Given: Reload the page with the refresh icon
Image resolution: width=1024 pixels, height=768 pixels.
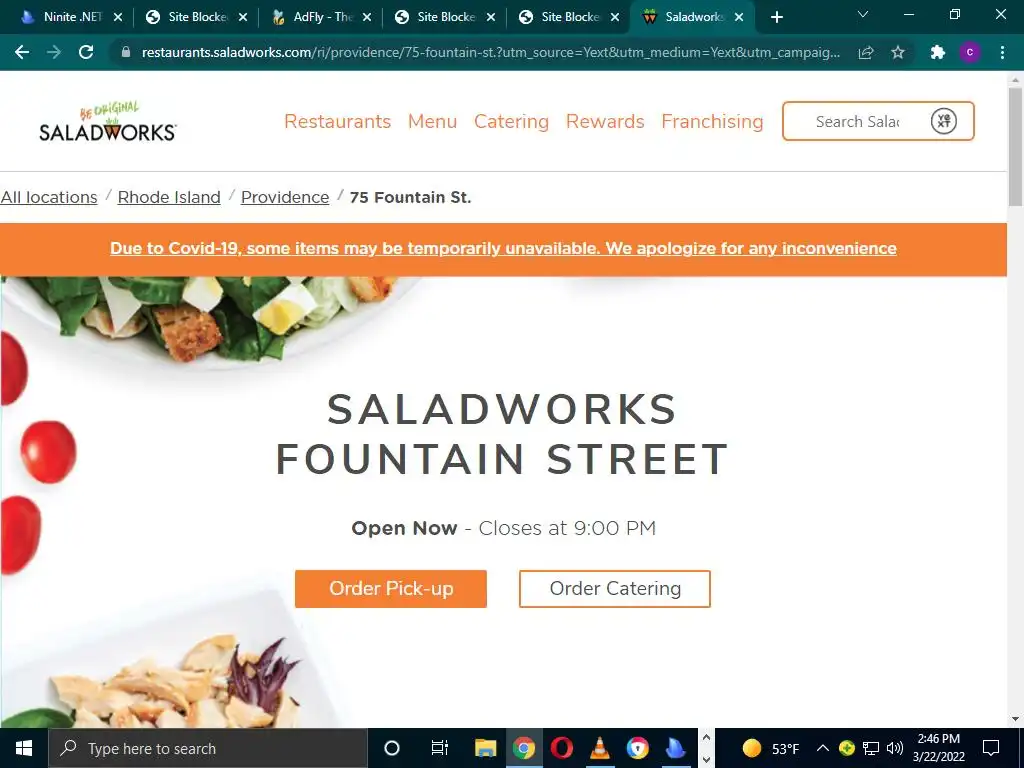Looking at the screenshot, I should 86,52.
